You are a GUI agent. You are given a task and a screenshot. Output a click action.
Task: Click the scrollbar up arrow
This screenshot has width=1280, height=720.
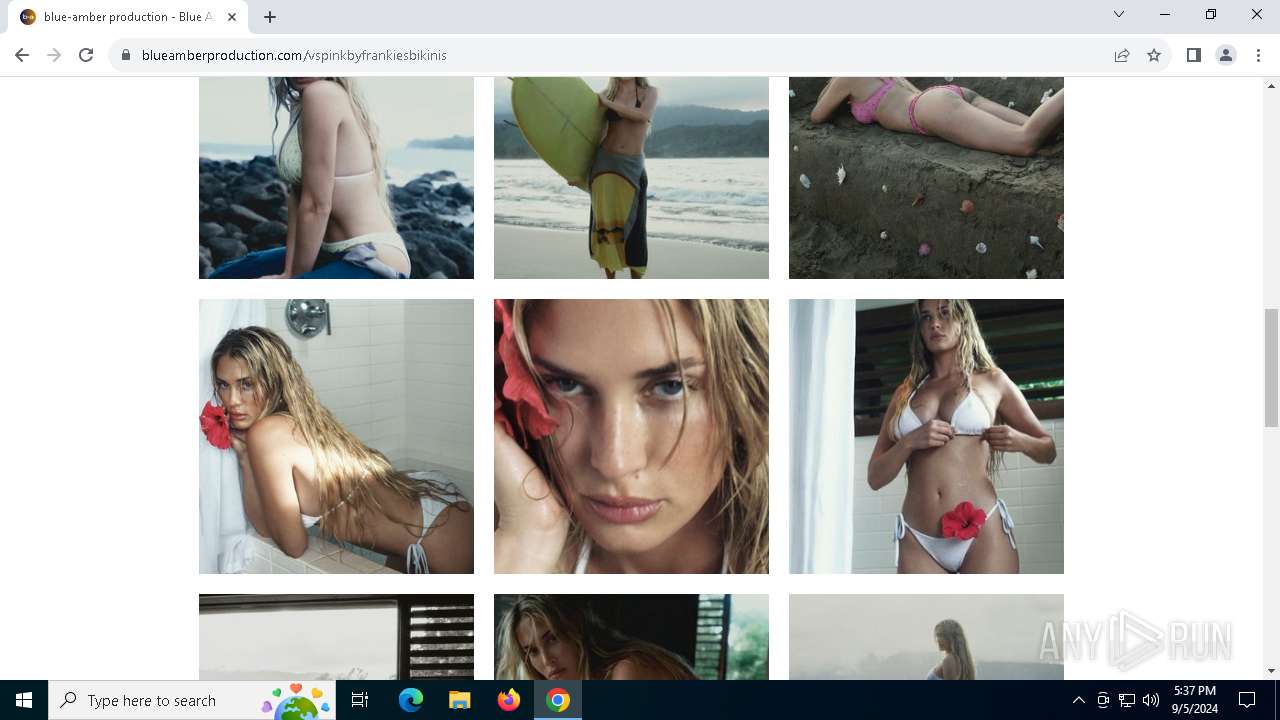[x=1271, y=86]
